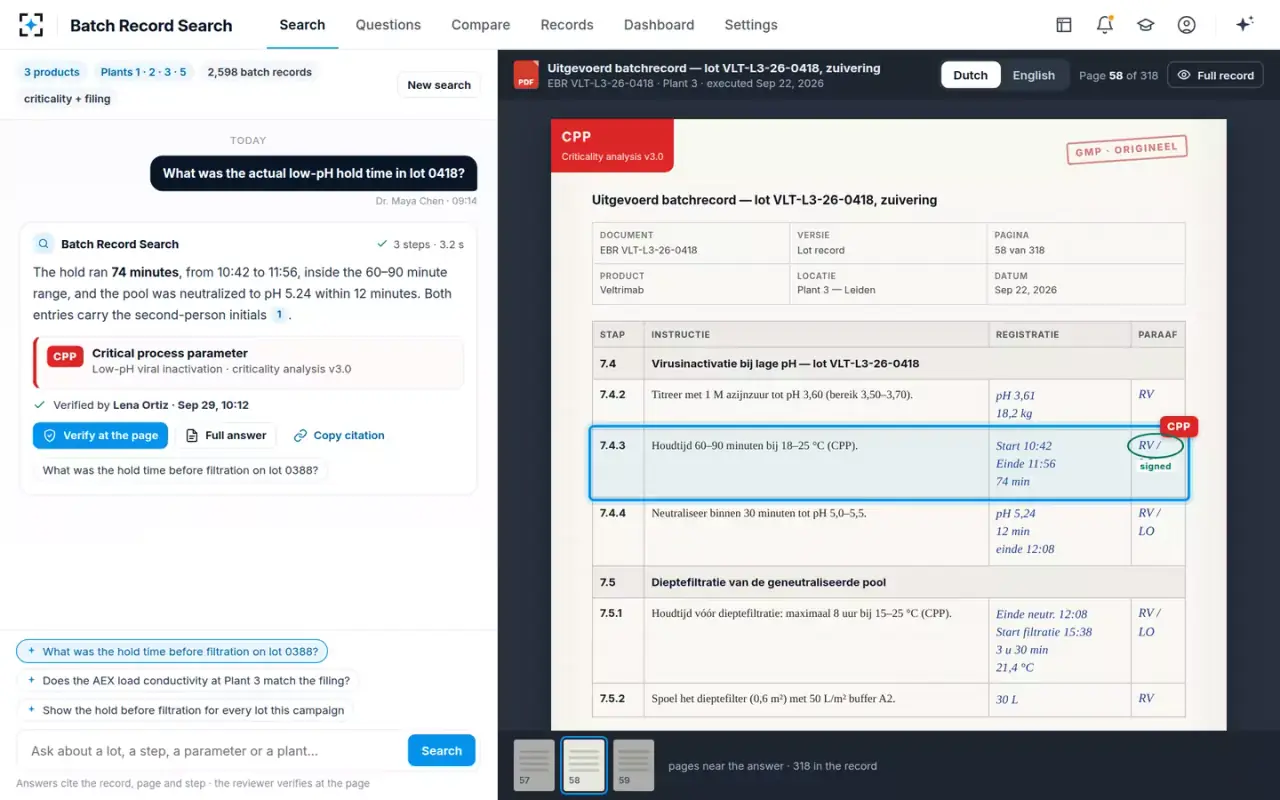Click the red PDF file icon

tap(526, 75)
